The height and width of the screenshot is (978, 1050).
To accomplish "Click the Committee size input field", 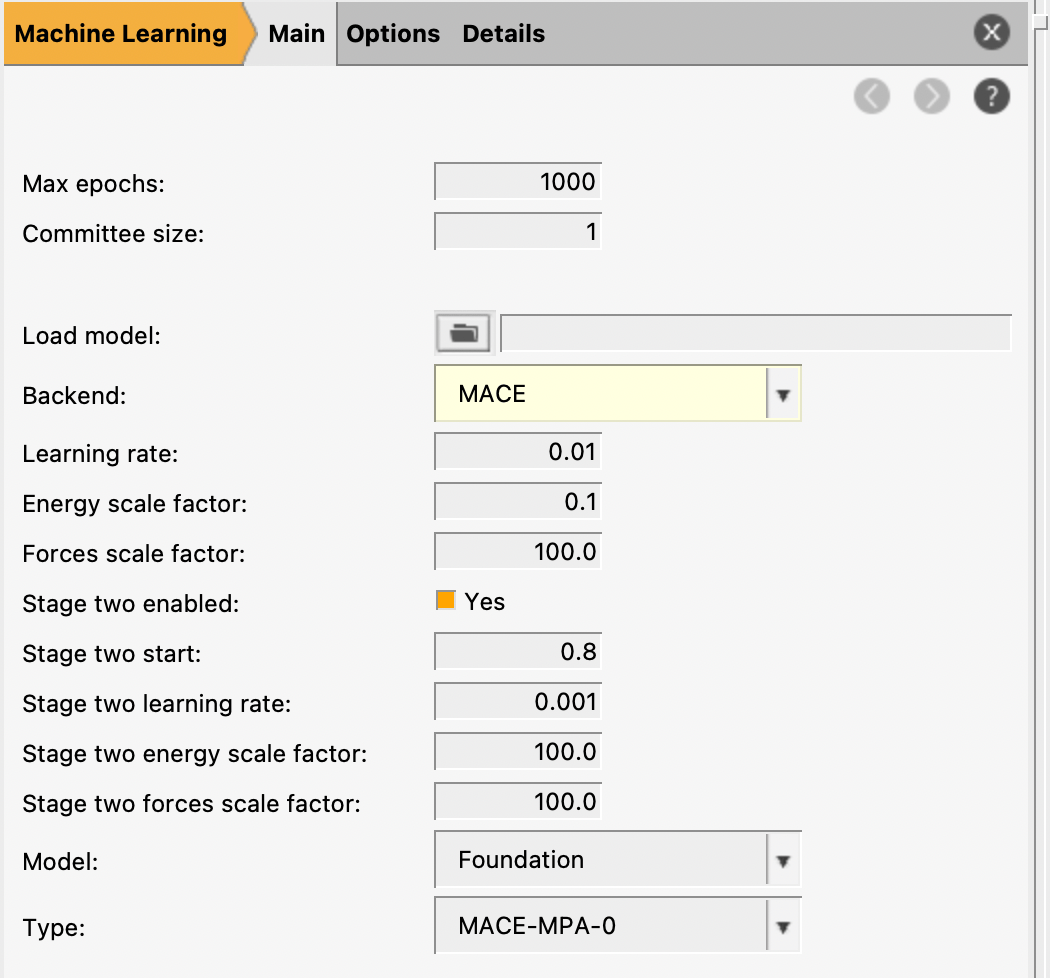I will coord(518,233).
